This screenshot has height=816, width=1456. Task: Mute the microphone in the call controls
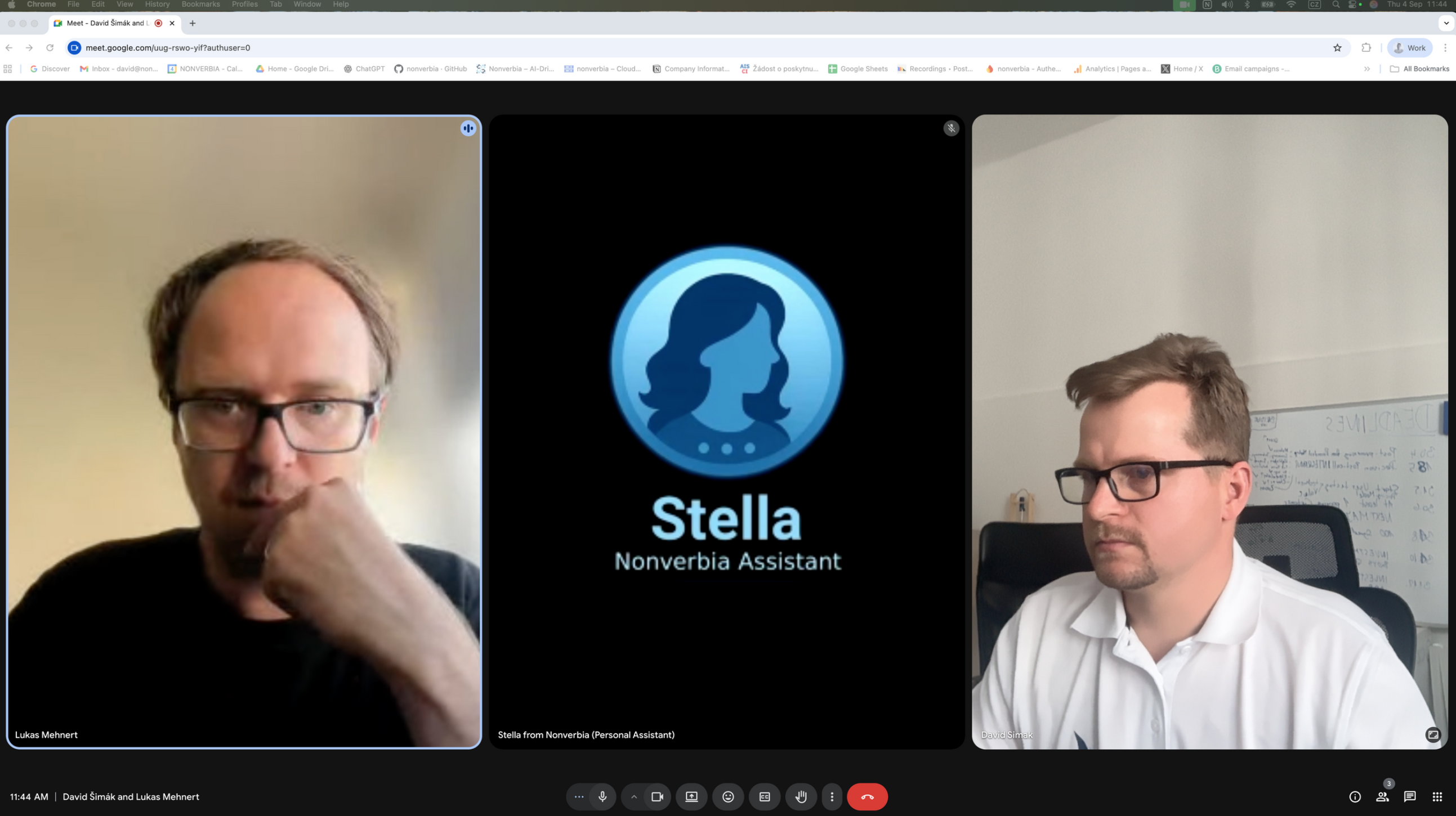602,797
